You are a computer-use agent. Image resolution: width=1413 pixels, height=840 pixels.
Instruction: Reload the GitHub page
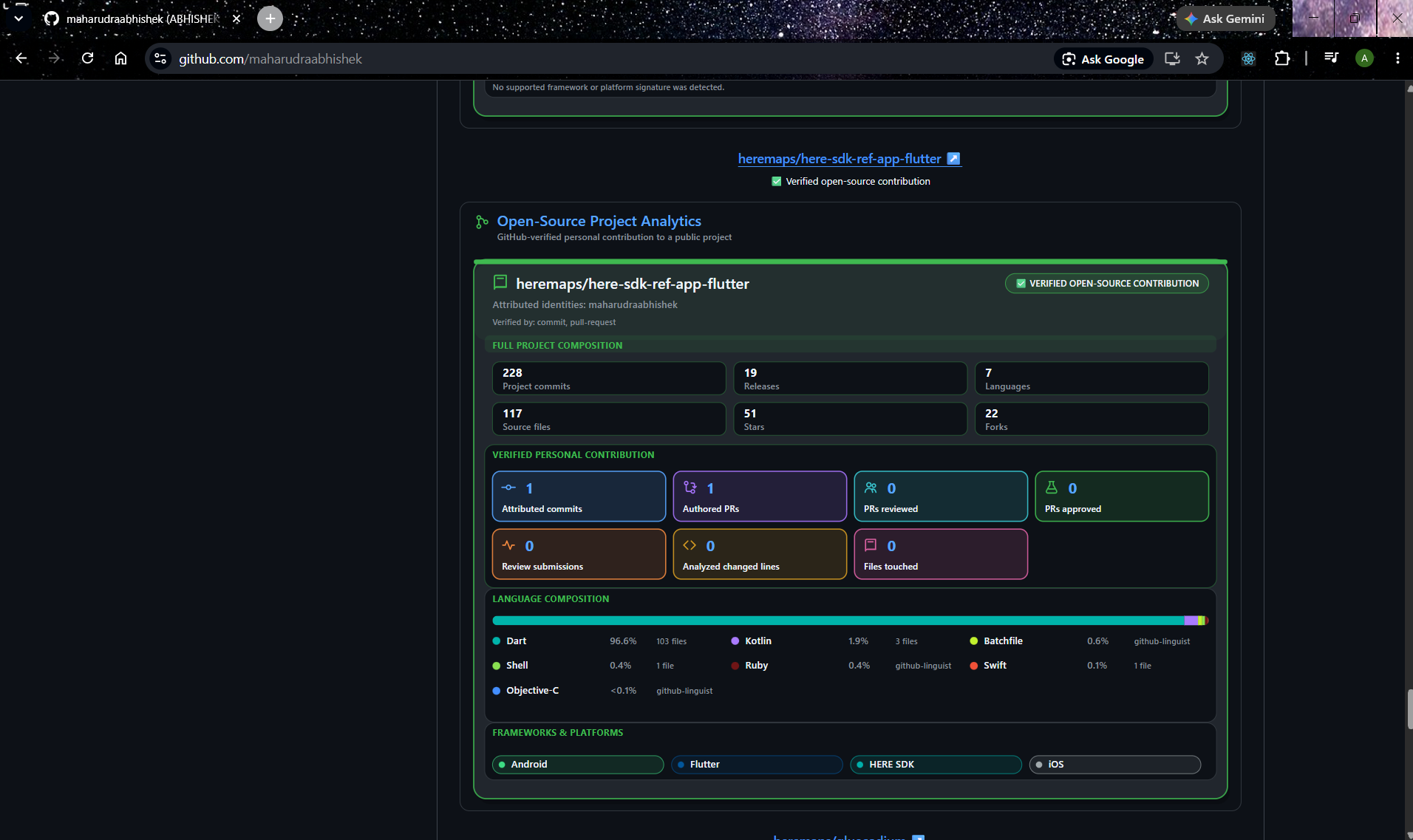pyautogui.click(x=87, y=58)
